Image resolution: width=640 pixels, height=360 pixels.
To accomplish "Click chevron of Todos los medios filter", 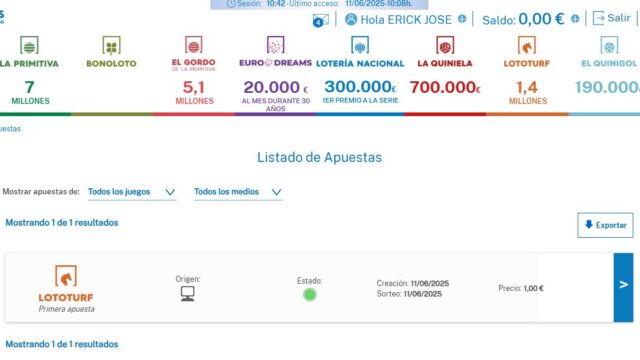I will point(276,192).
